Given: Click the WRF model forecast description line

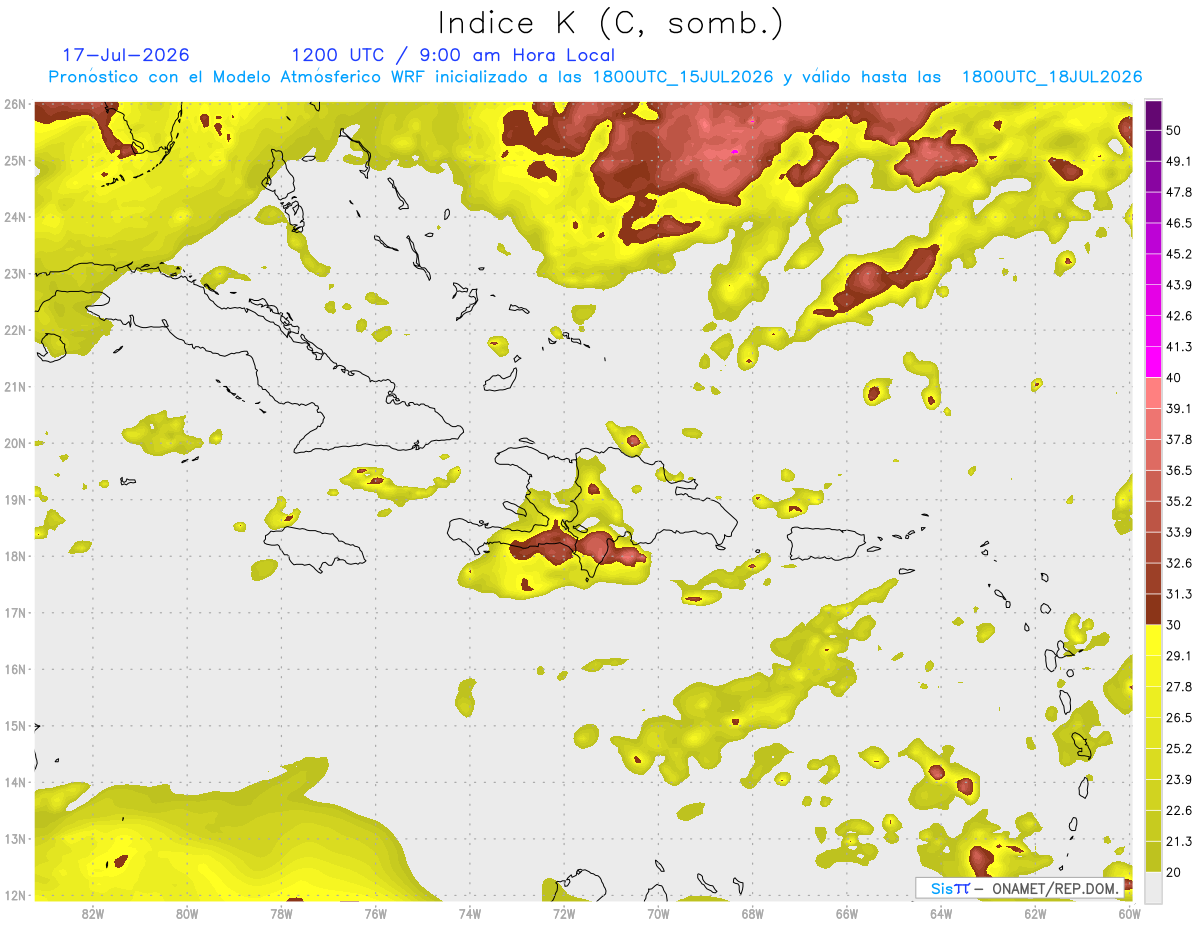Looking at the screenshot, I should tap(596, 77).
